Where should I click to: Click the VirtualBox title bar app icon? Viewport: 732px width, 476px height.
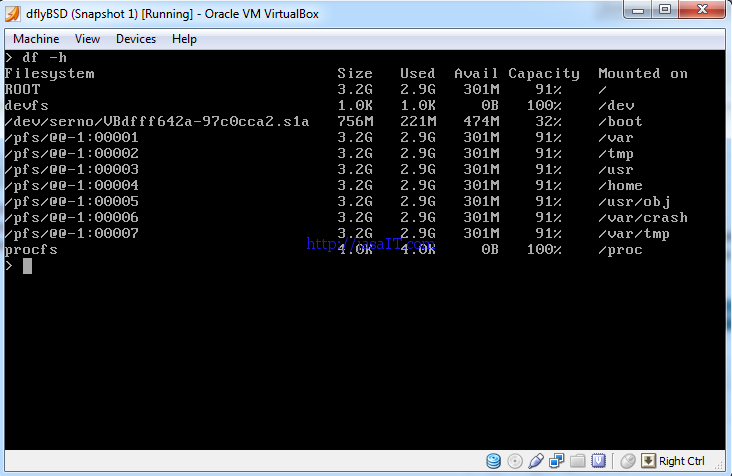pos(13,14)
